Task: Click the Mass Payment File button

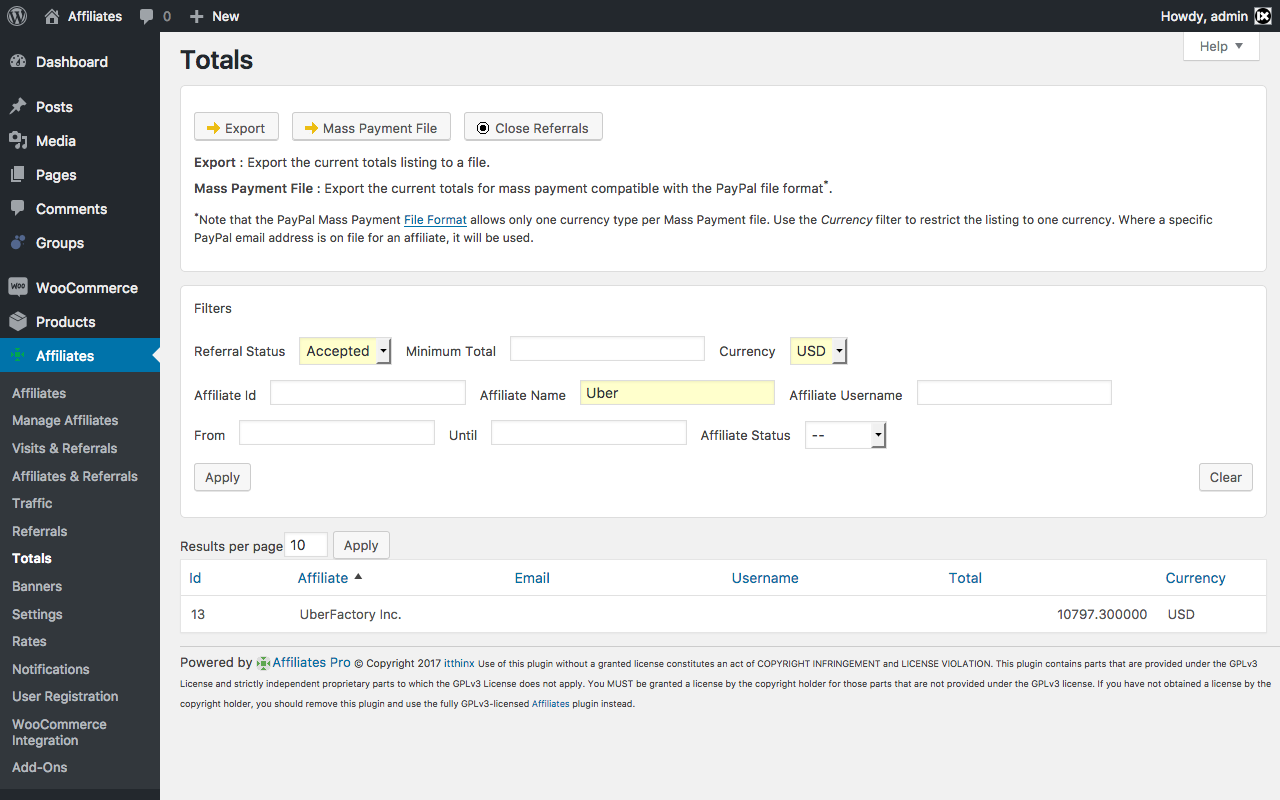Action: [x=371, y=127]
